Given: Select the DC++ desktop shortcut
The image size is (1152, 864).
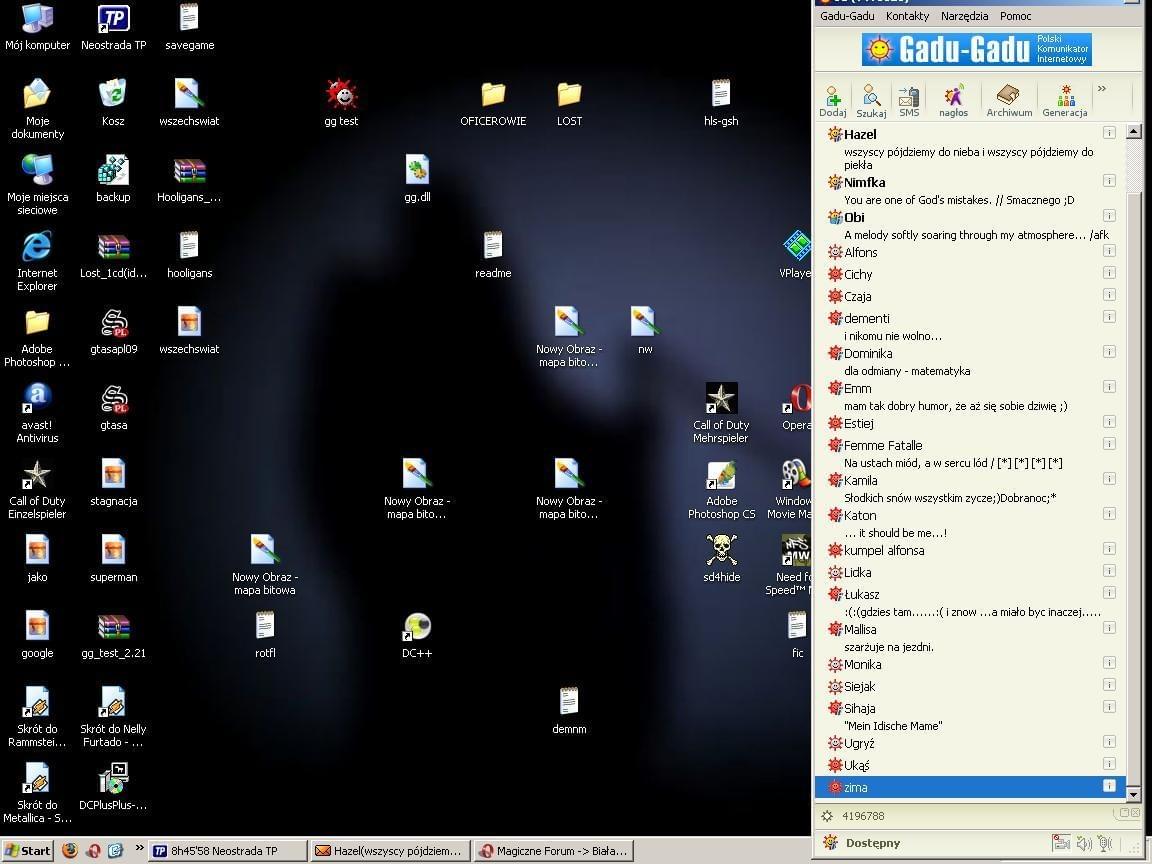Looking at the screenshot, I should (417, 635).
